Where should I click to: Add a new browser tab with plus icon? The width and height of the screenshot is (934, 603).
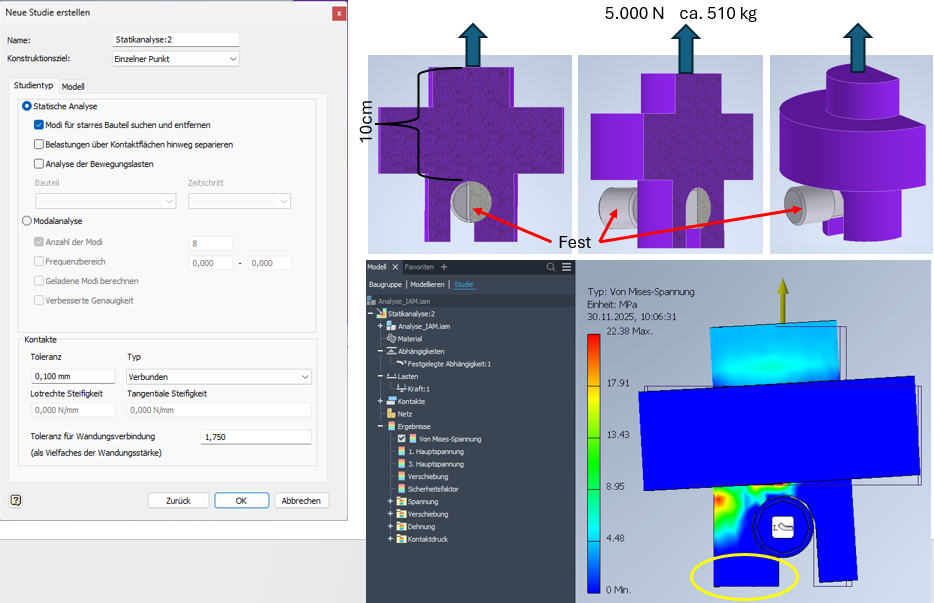tap(444, 267)
